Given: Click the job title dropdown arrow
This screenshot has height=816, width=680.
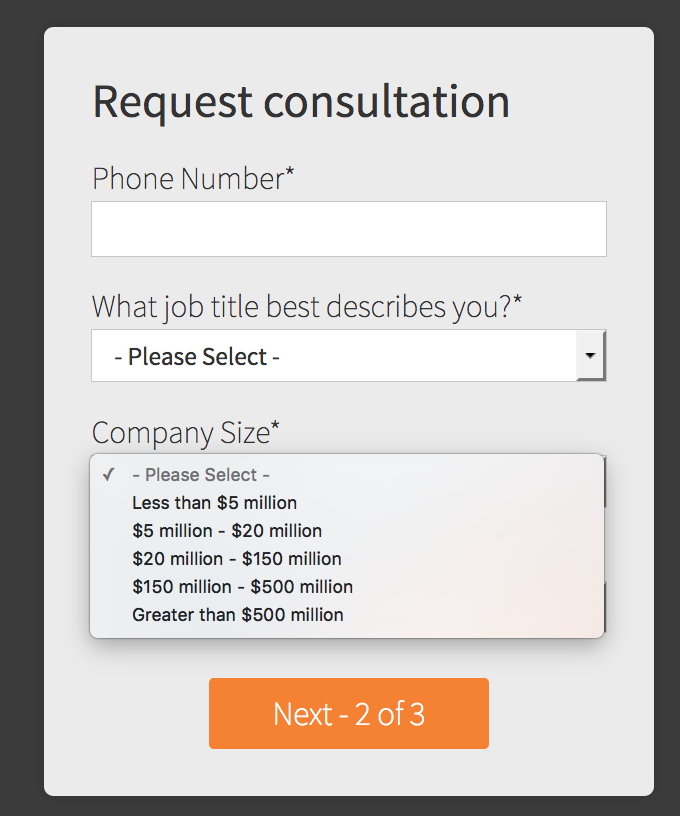Looking at the screenshot, I should (x=590, y=356).
